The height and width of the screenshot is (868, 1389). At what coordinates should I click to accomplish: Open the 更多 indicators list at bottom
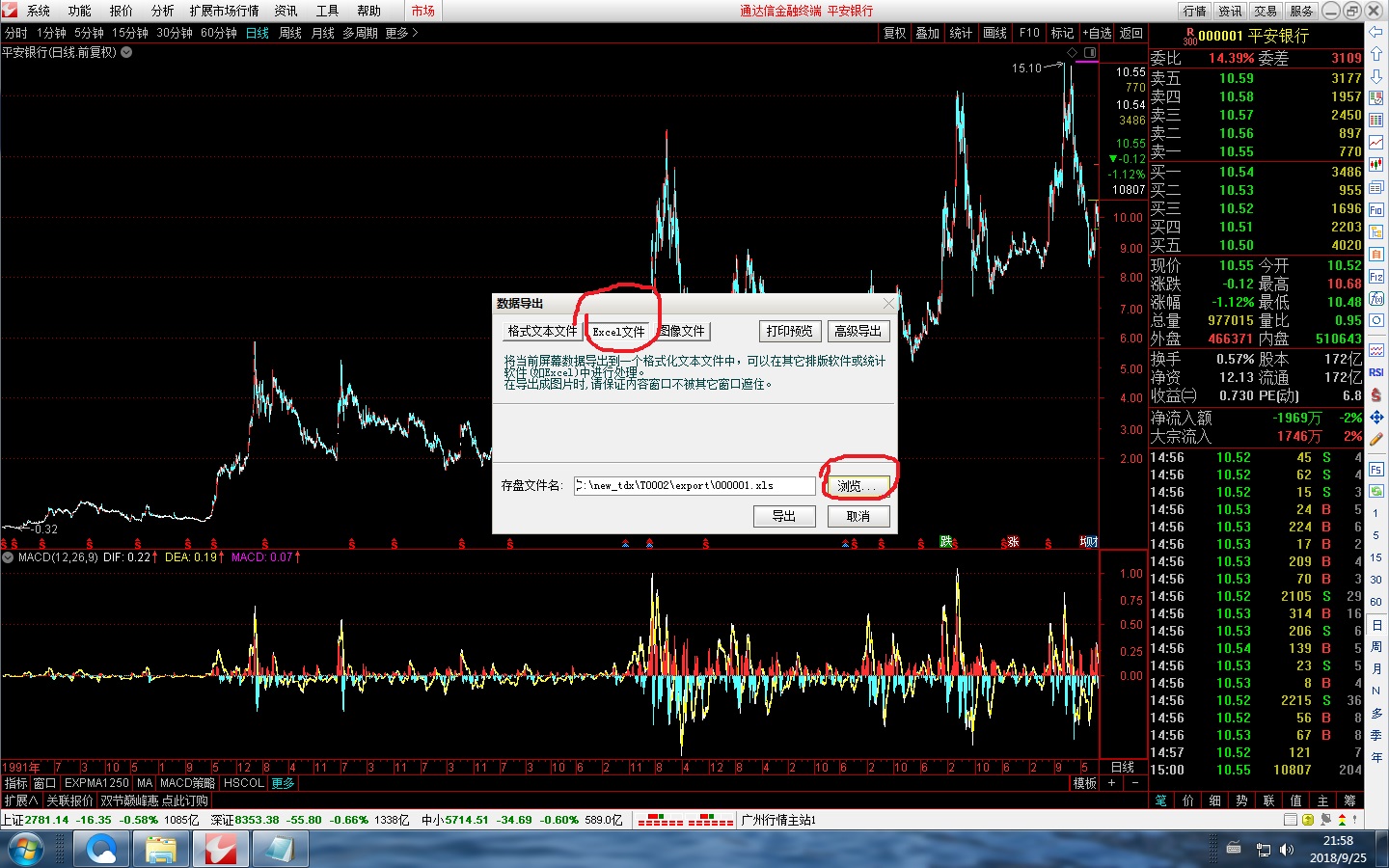[283, 783]
